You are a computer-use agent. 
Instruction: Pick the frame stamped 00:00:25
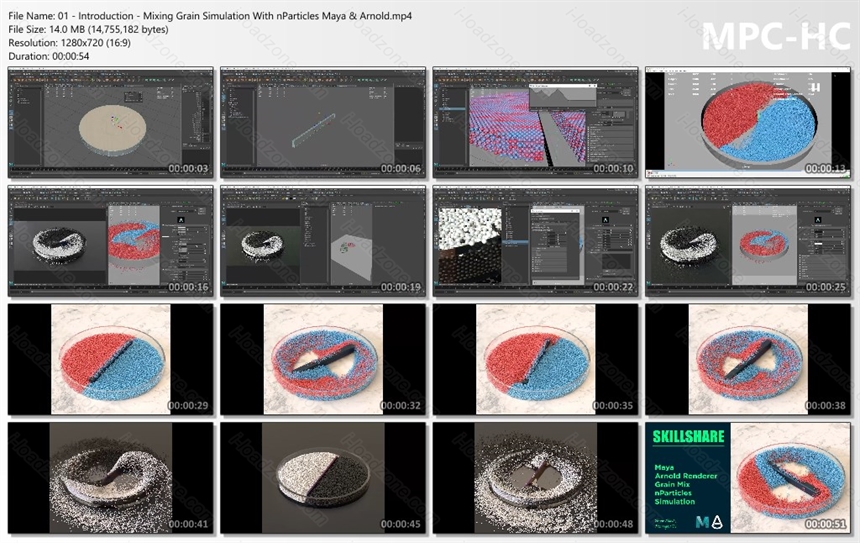coord(748,241)
